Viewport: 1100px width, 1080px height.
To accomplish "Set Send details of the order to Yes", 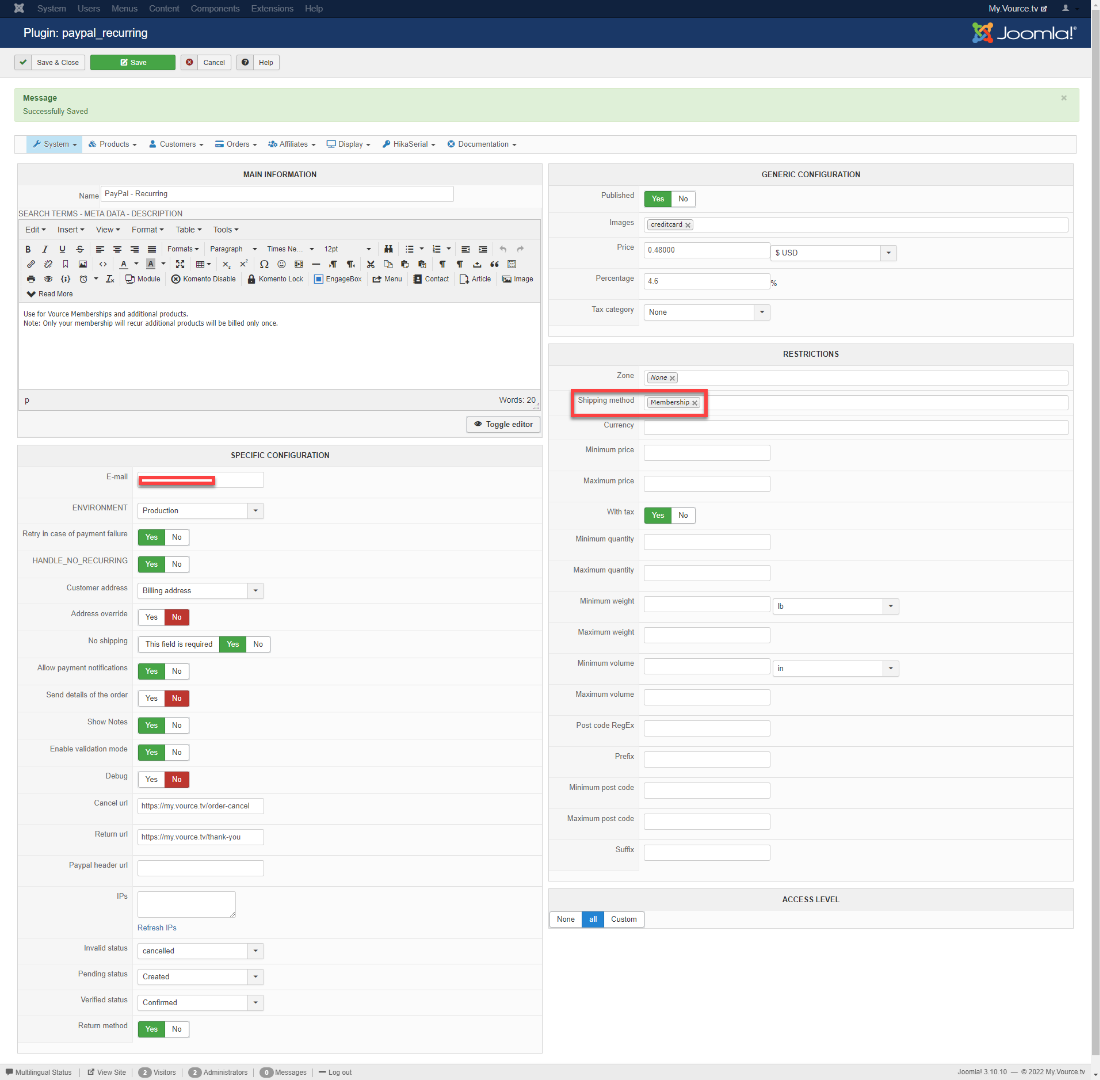I will (152, 699).
